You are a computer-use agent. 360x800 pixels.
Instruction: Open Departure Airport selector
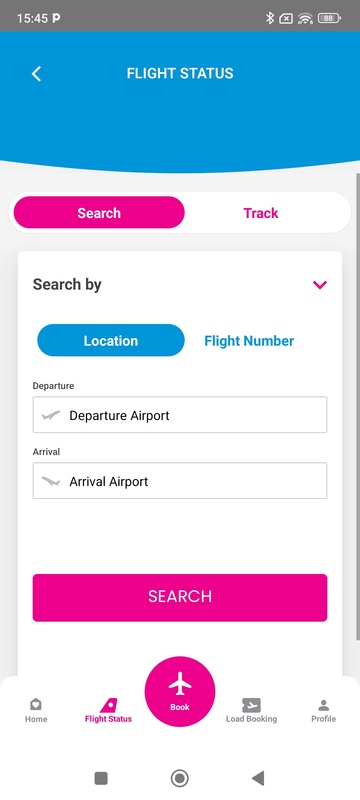(x=180, y=415)
